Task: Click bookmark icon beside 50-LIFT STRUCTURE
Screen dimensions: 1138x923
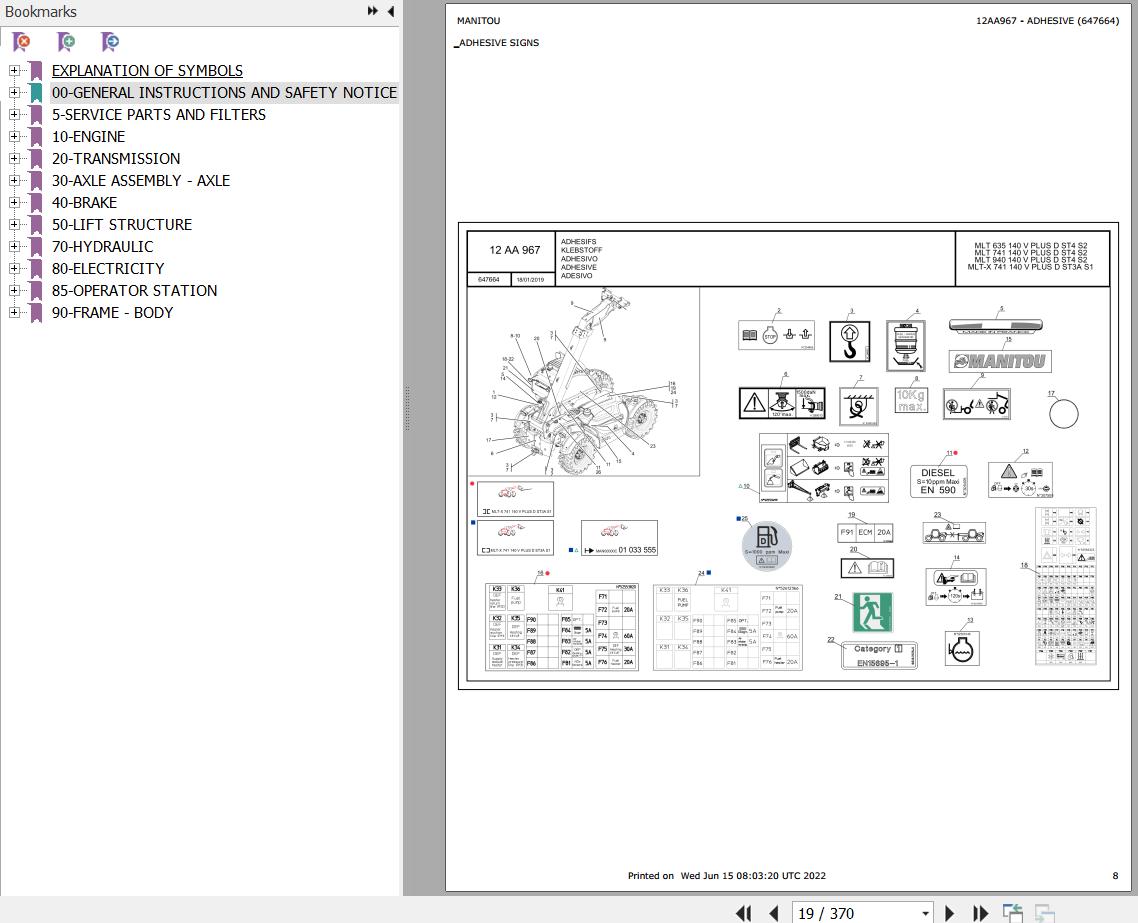Action: (x=36, y=225)
